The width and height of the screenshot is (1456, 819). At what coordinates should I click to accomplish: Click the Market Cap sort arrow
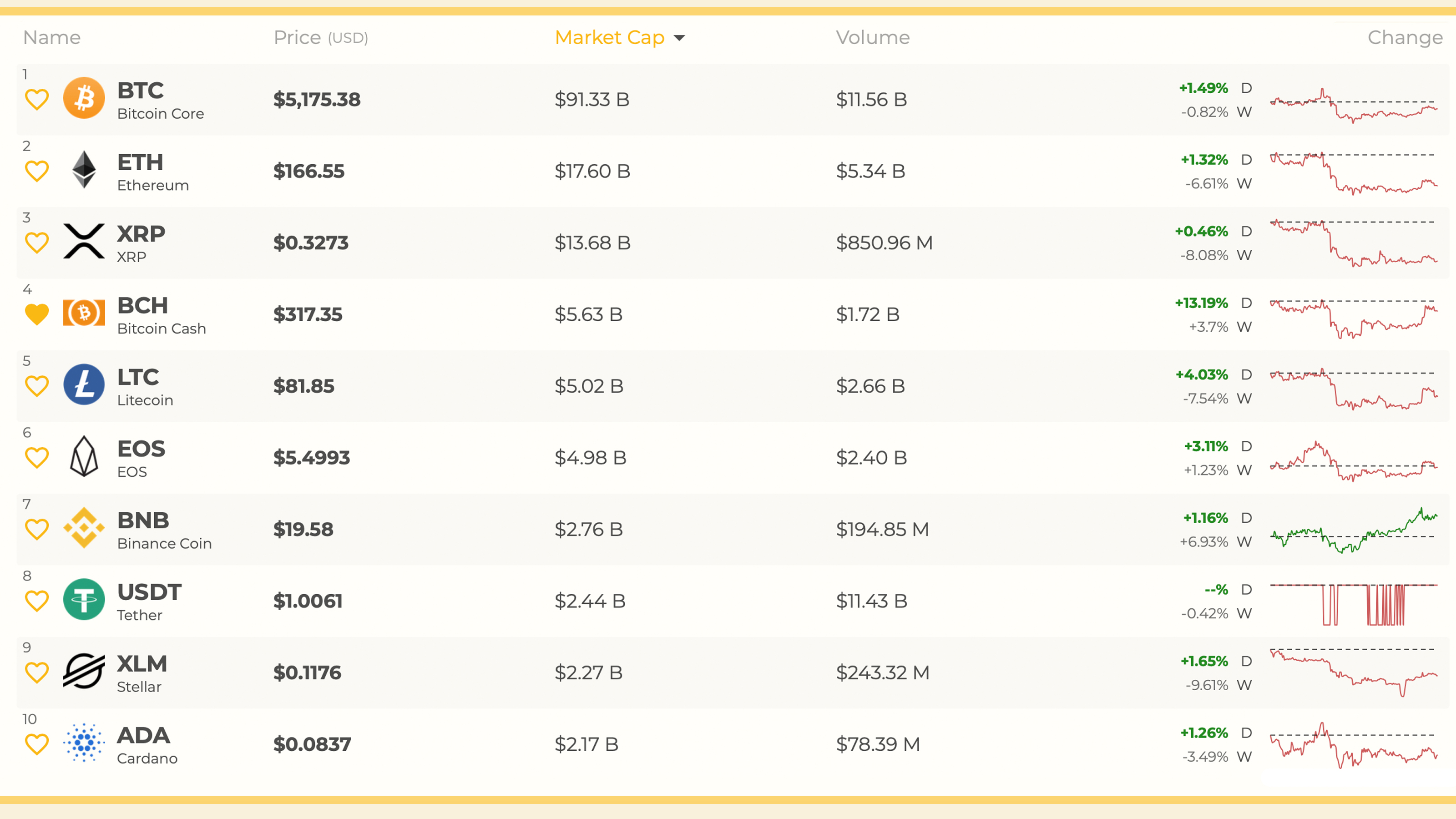[679, 38]
